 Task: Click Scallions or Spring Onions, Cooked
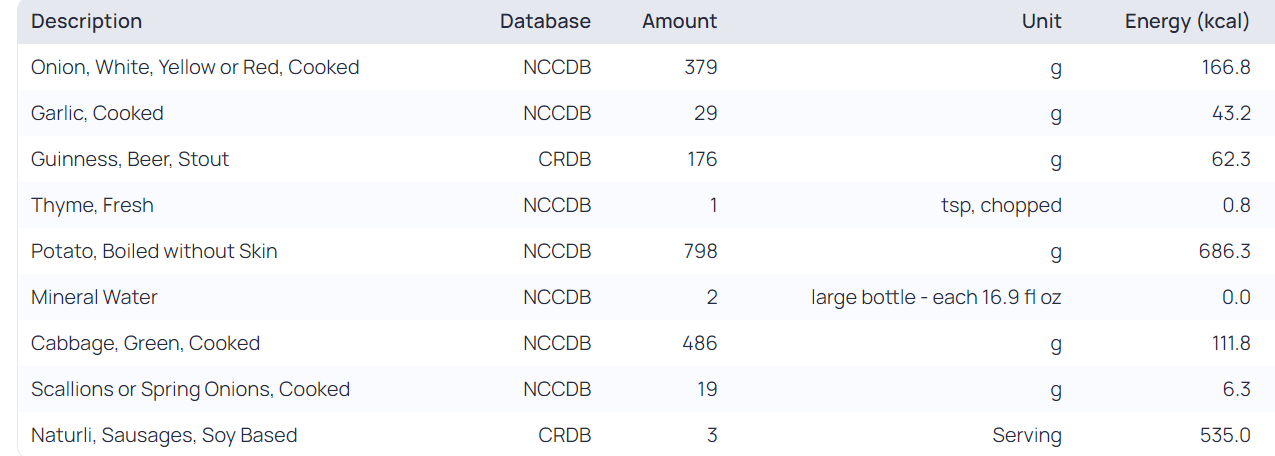pyautogui.click(x=190, y=389)
